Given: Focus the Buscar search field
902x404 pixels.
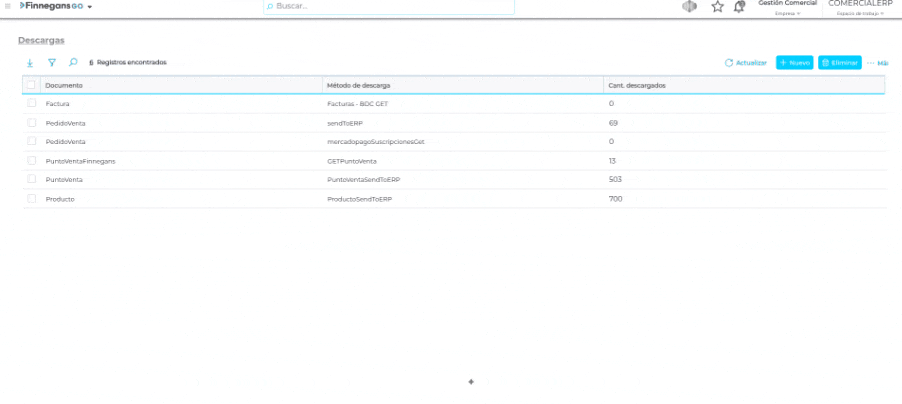Looking at the screenshot, I should [390, 6].
